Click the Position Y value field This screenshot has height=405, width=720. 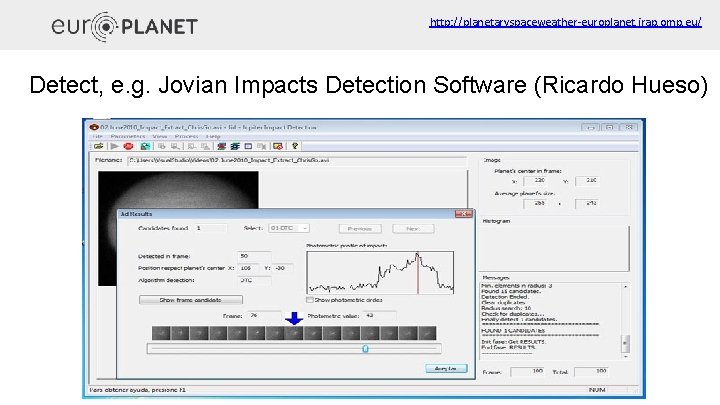pyautogui.click(x=283, y=268)
